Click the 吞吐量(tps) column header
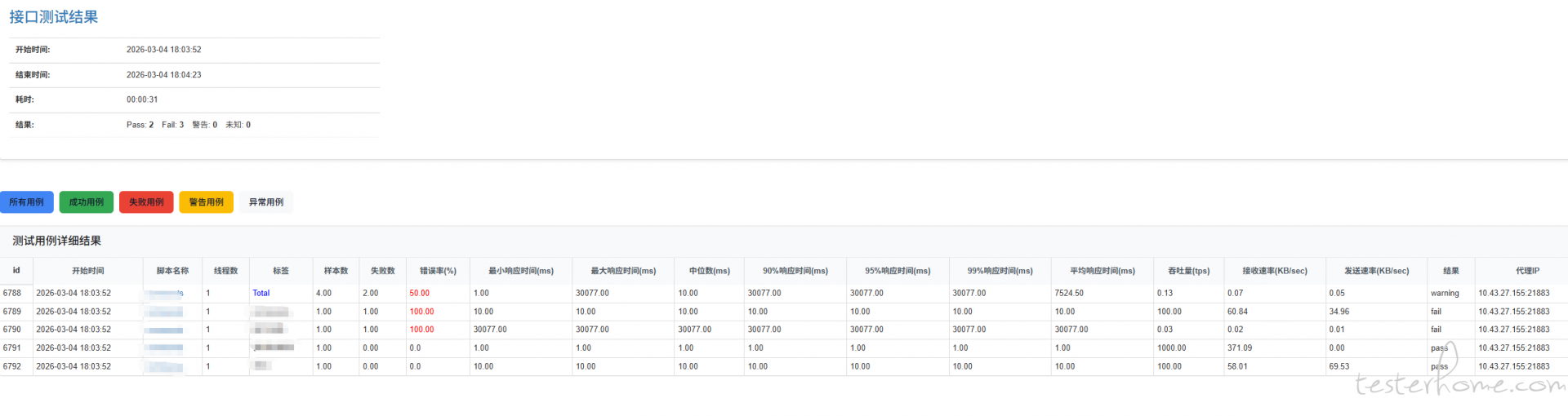This screenshot has height=416, width=1568. pyautogui.click(x=1189, y=271)
